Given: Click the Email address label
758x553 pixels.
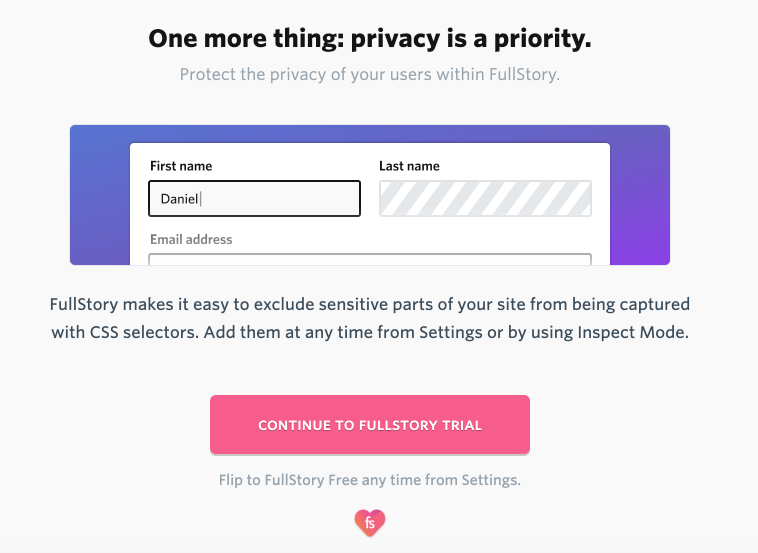Looking at the screenshot, I should click(x=191, y=239).
